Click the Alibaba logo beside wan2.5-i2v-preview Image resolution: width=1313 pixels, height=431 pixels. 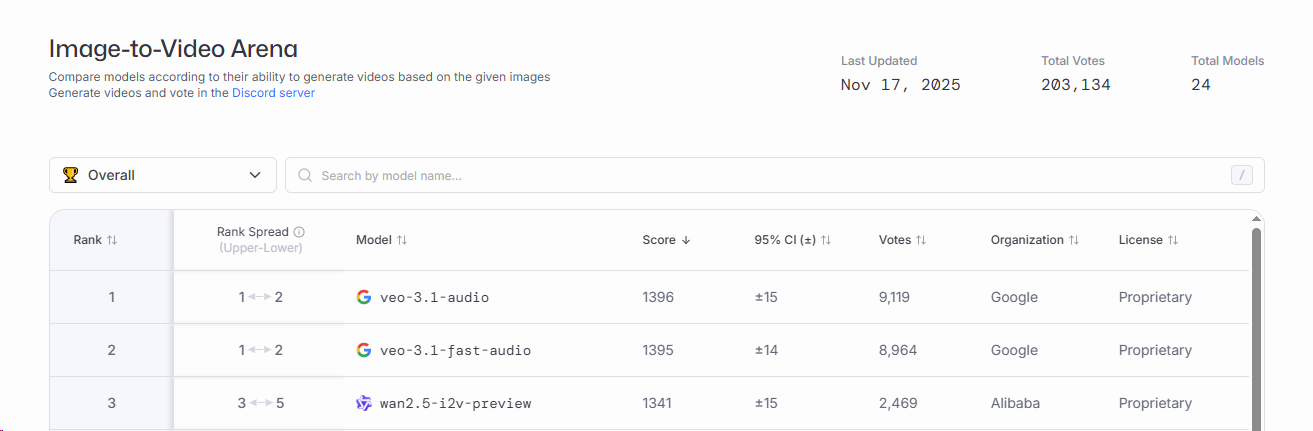(364, 403)
